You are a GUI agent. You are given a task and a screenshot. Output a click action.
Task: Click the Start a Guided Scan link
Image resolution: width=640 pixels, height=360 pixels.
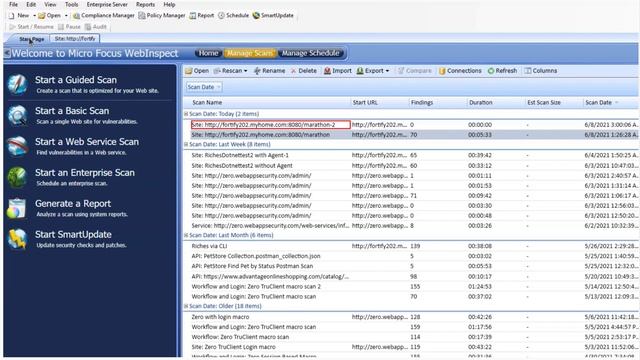(x=76, y=80)
